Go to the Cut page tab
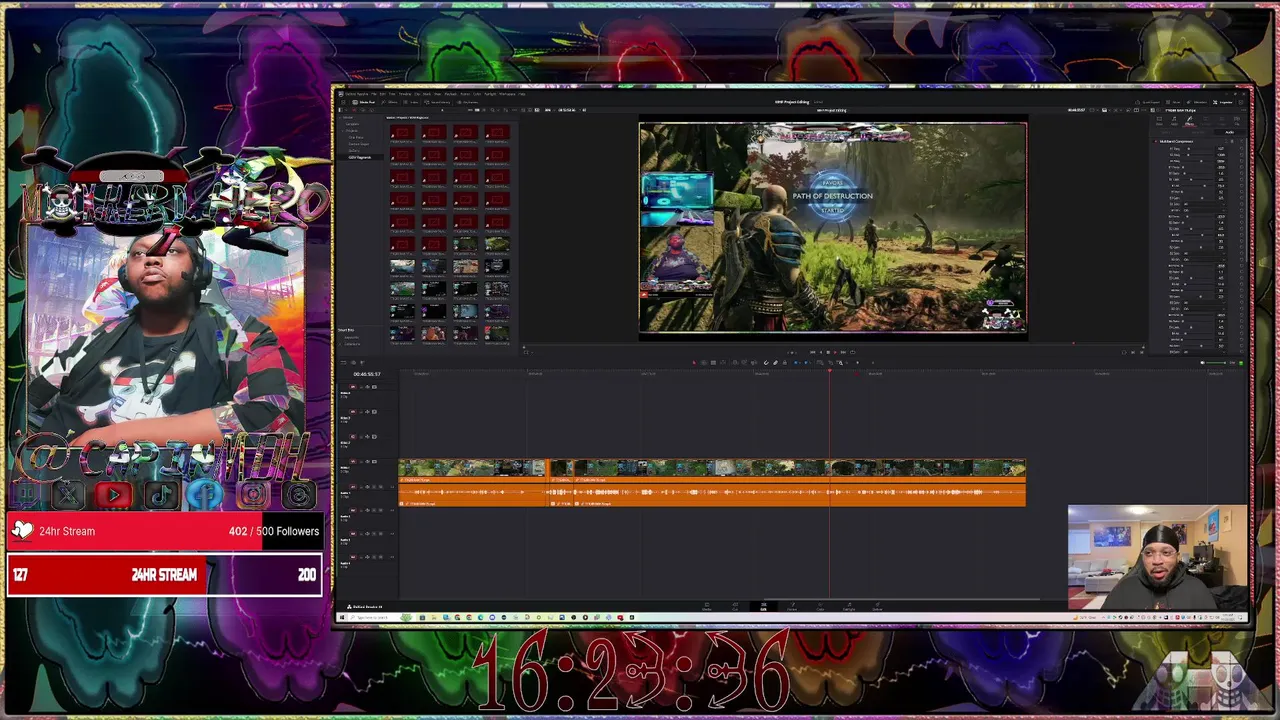Viewport: 1280px width, 720px height. [x=735, y=606]
